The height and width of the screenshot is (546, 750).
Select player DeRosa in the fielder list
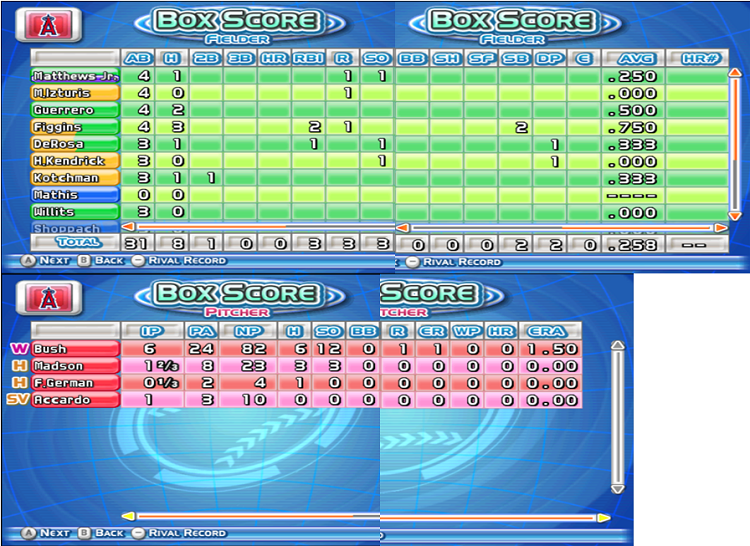coord(75,144)
